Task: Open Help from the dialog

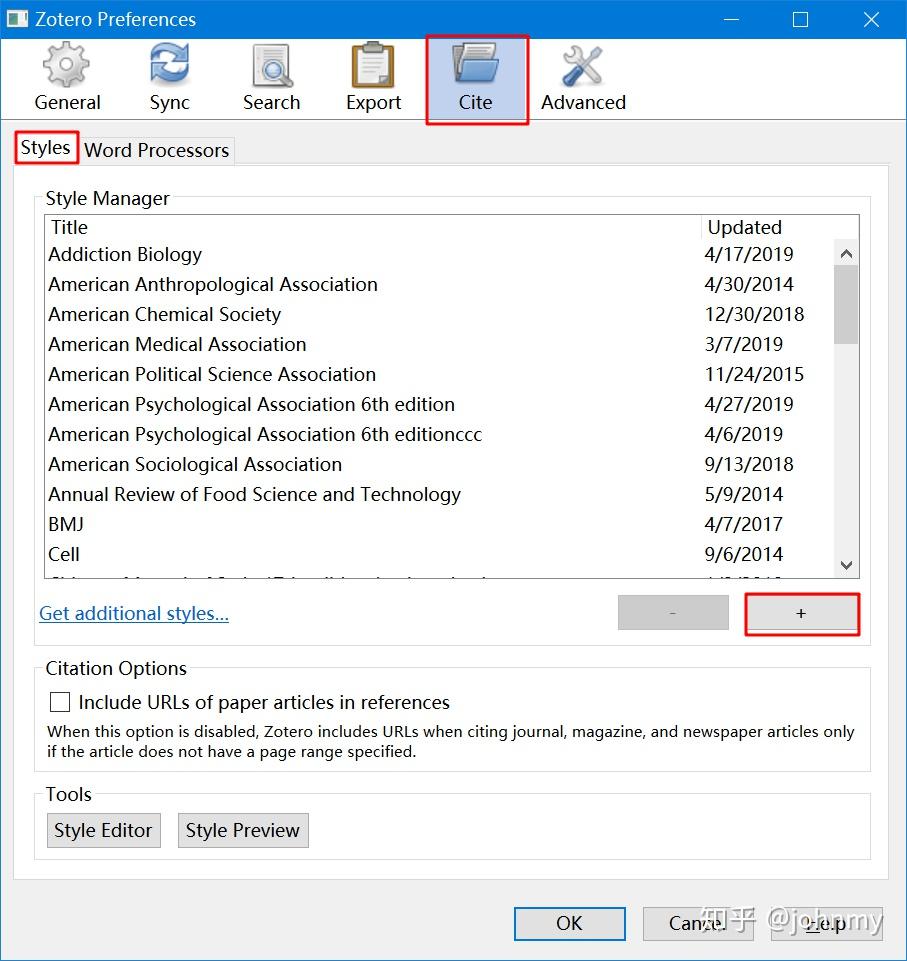Action: pos(826,923)
